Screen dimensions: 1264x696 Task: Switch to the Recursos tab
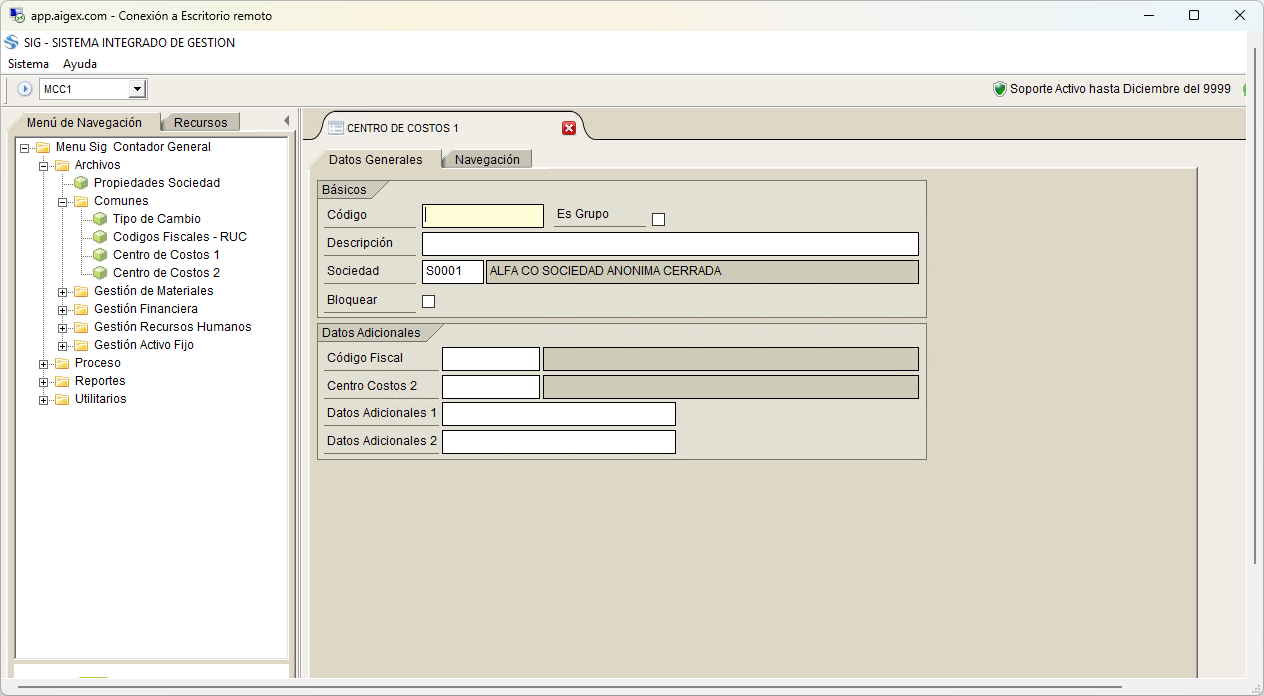point(201,122)
